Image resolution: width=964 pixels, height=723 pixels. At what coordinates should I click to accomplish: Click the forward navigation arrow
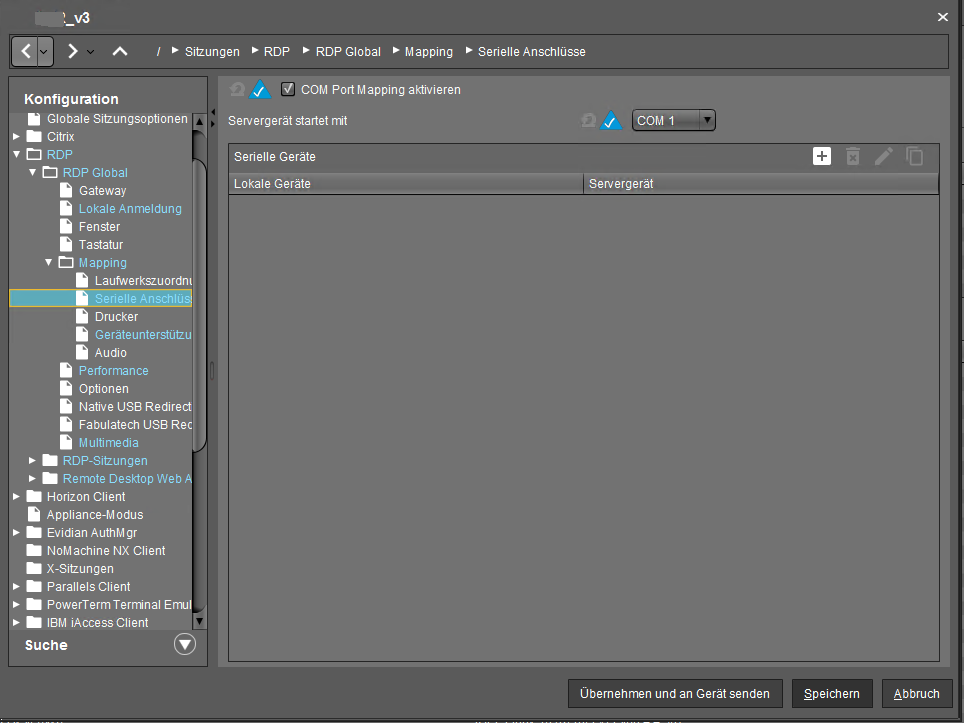click(73, 51)
